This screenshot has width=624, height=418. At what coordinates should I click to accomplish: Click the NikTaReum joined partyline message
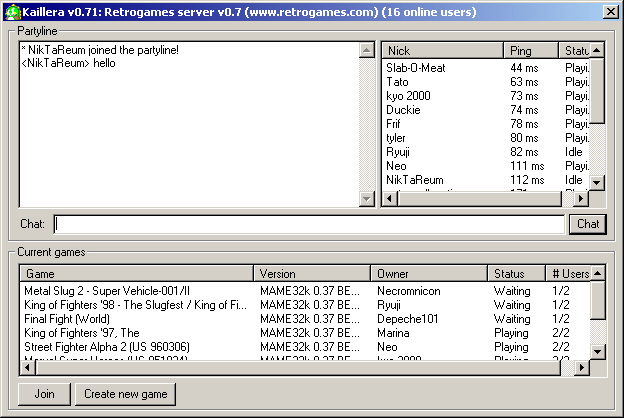tap(100, 50)
